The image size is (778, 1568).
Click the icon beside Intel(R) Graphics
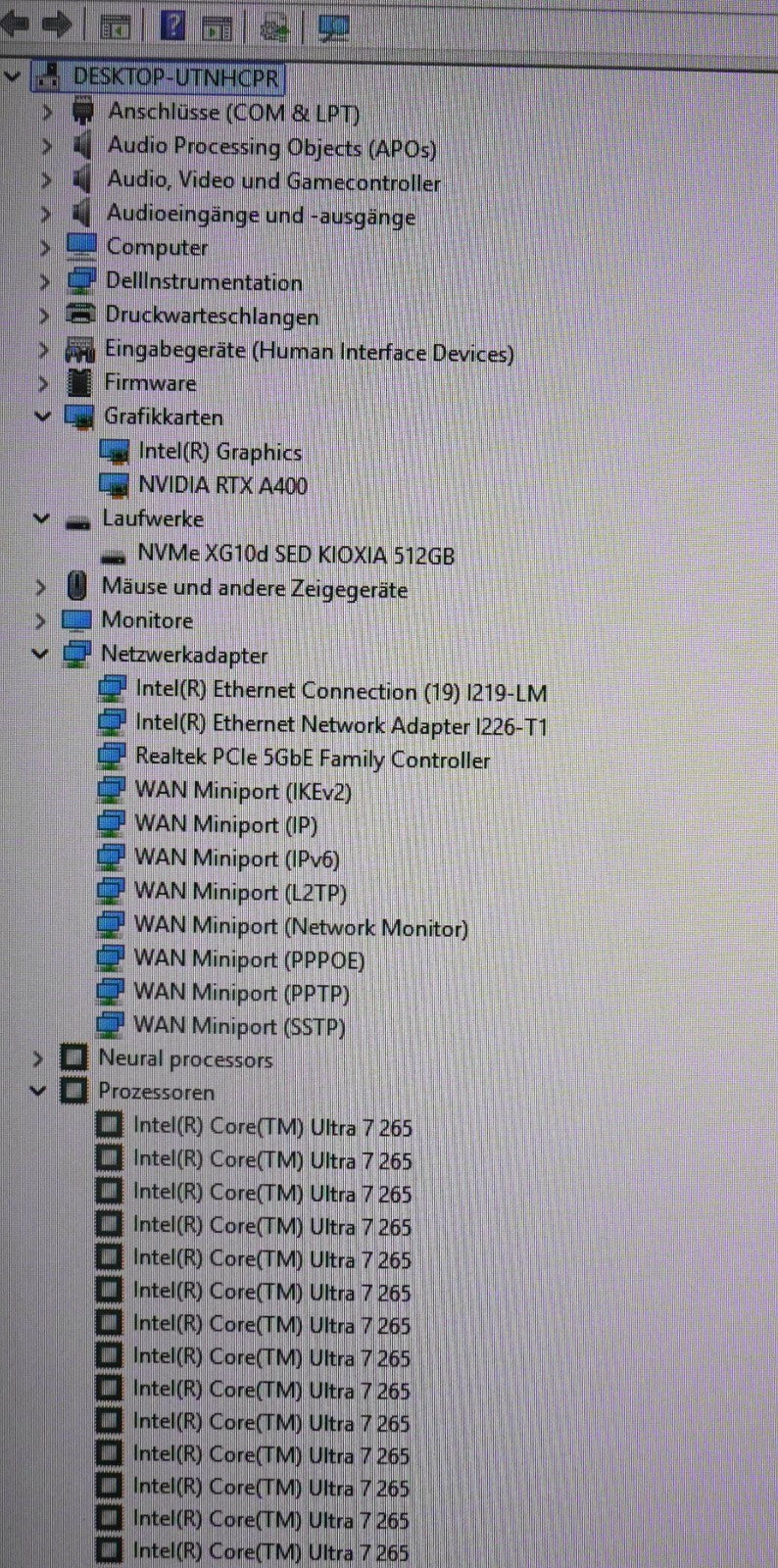[116, 452]
